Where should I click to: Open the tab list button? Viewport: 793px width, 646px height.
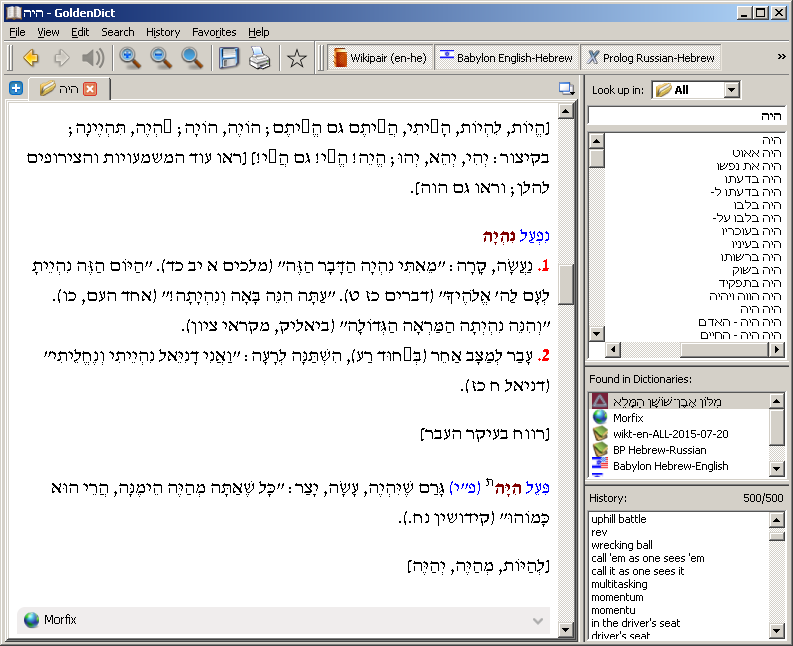[566, 89]
